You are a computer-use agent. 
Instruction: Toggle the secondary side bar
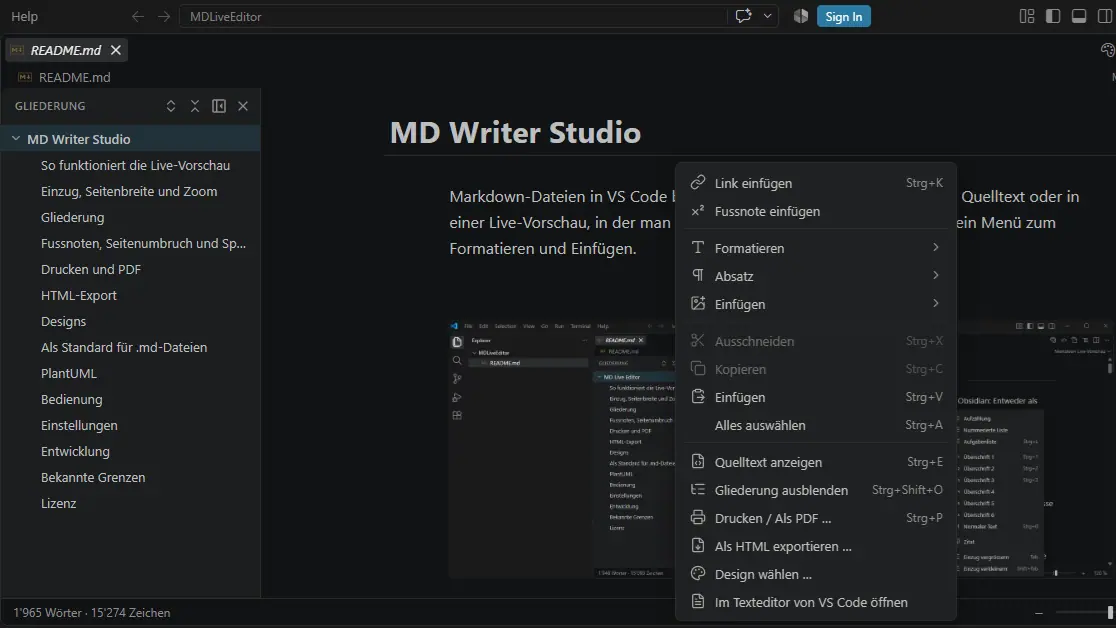point(1105,16)
